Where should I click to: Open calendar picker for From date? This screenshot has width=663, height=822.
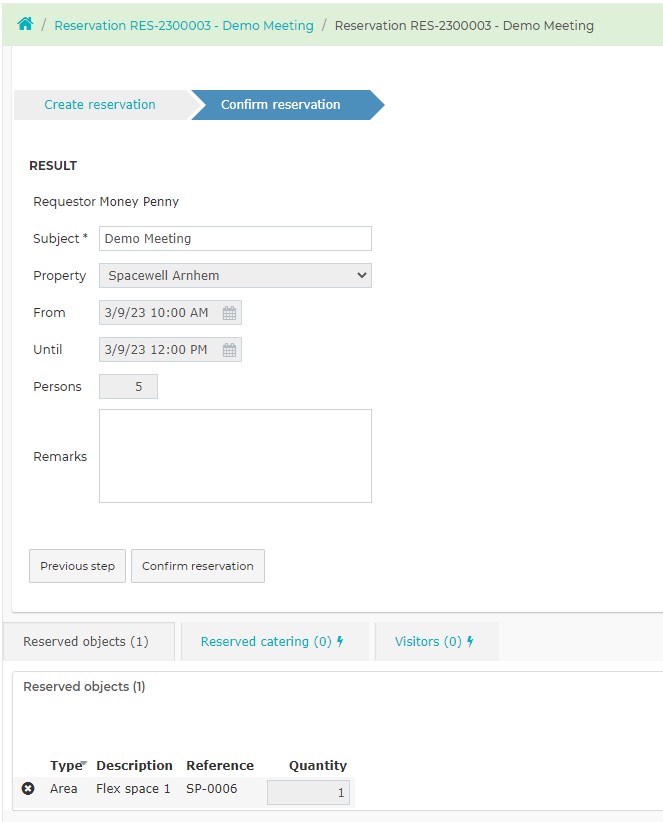coord(229,313)
